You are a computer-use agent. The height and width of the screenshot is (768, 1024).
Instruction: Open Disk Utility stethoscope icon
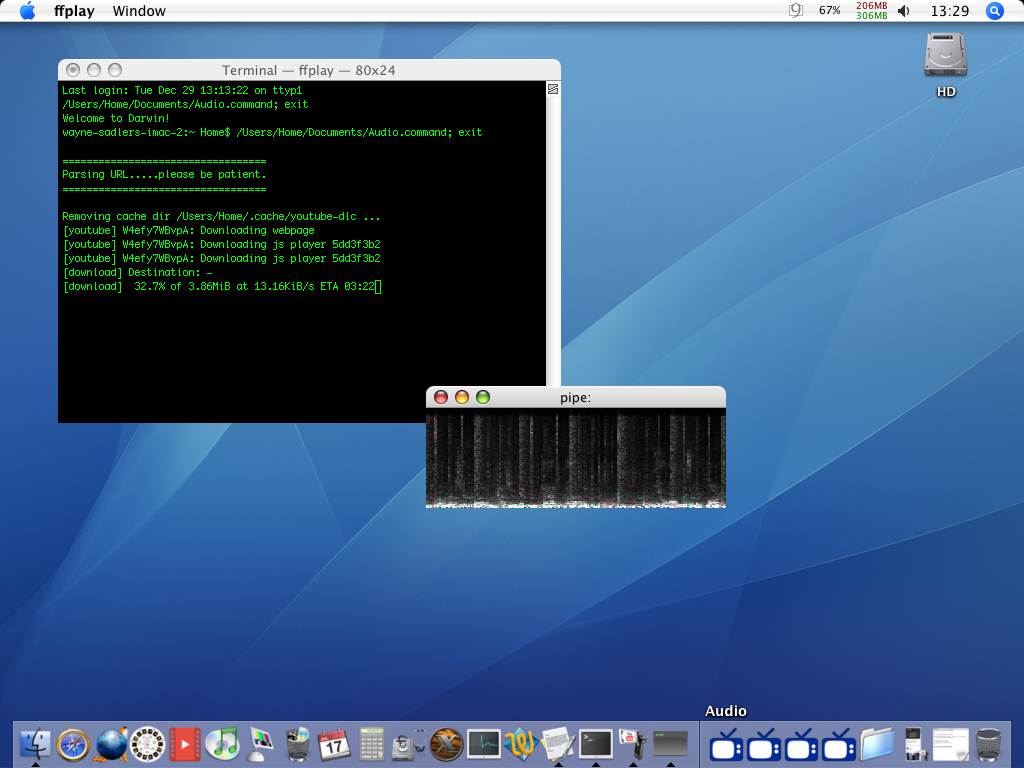pos(409,744)
